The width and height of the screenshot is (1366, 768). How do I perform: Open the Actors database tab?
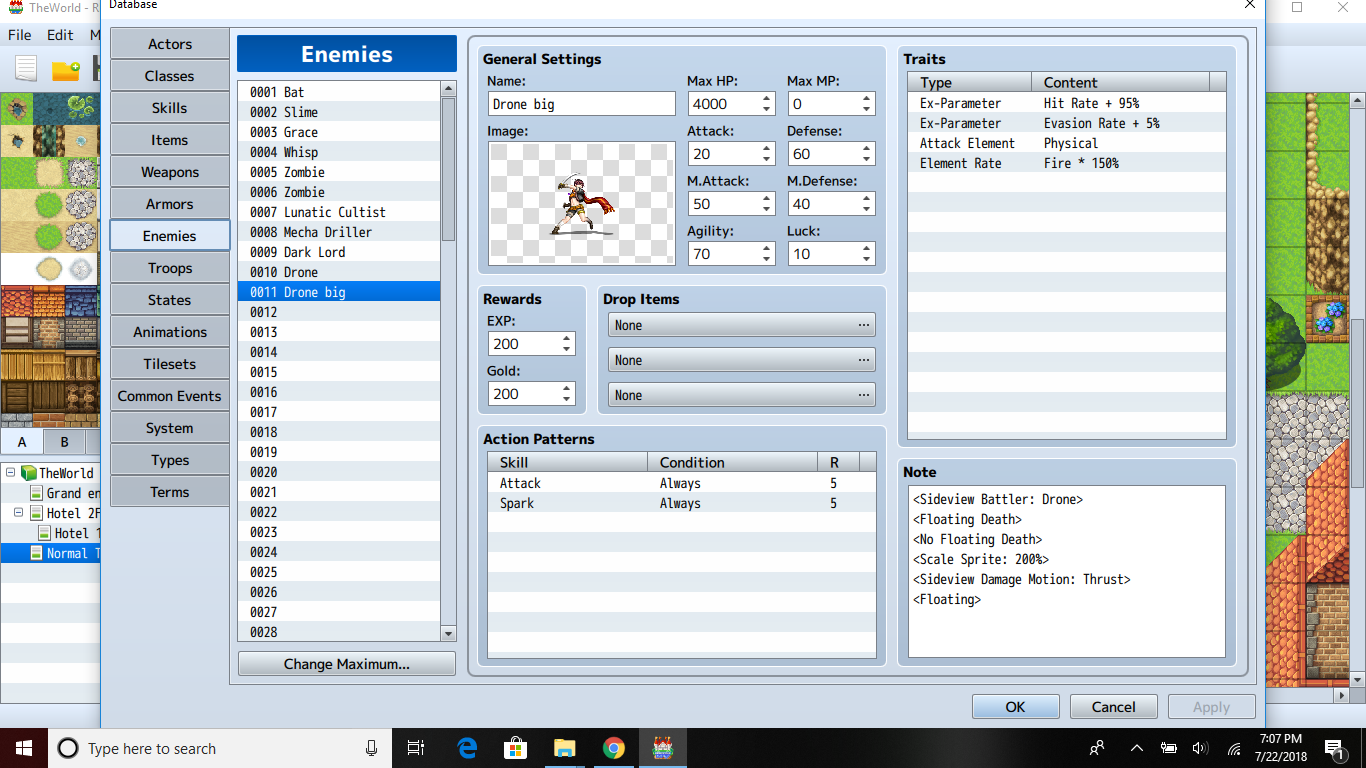[x=170, y=44]
